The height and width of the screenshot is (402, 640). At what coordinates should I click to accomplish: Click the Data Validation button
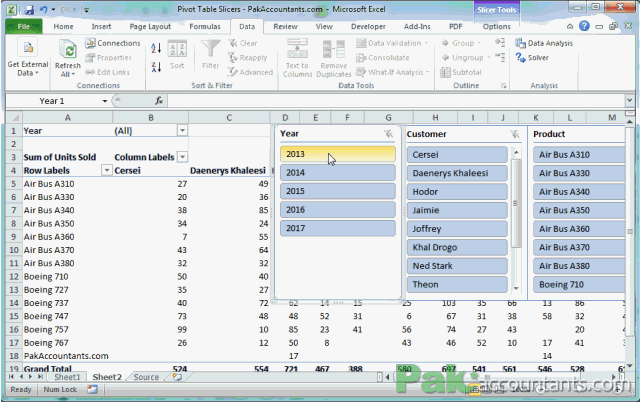pyautogui.click(x=392, y=43)
